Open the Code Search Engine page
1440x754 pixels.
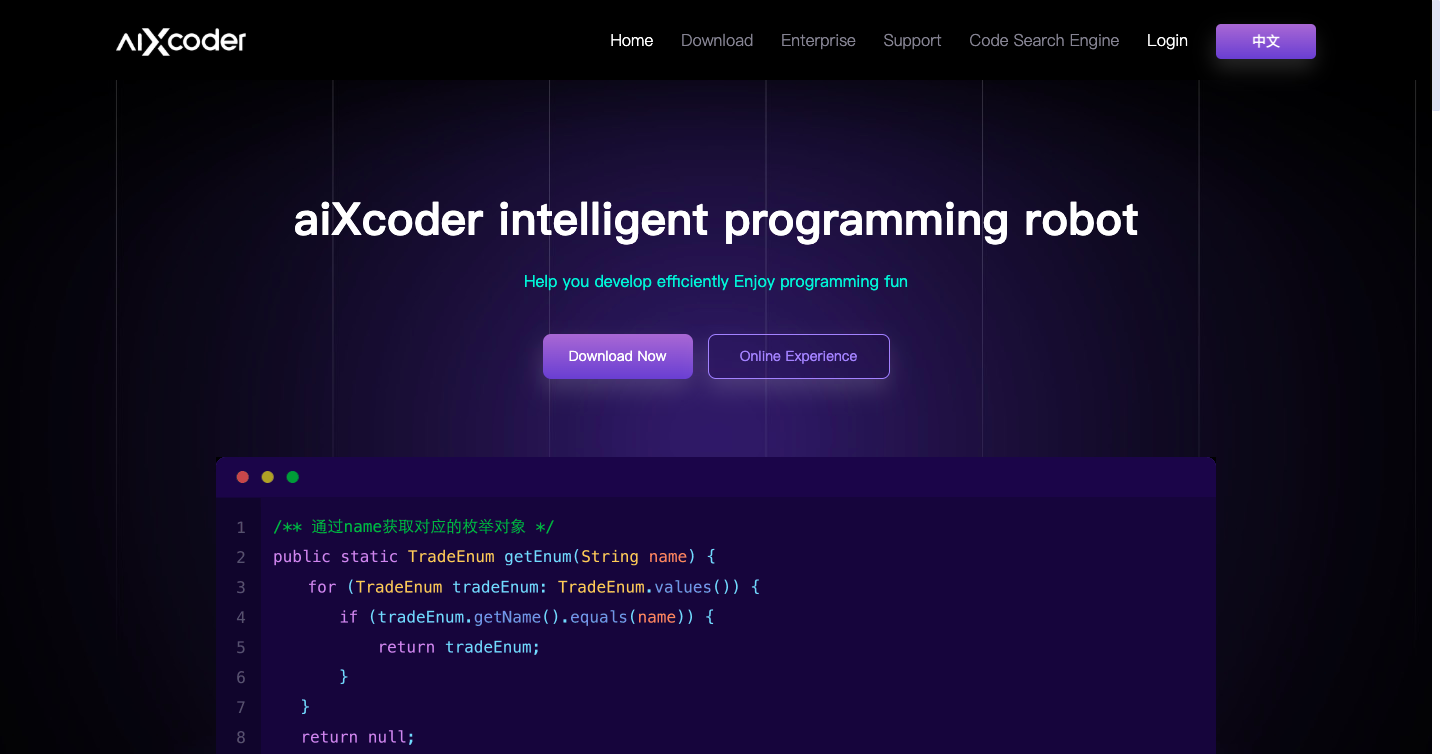(x=1044, y=40)
